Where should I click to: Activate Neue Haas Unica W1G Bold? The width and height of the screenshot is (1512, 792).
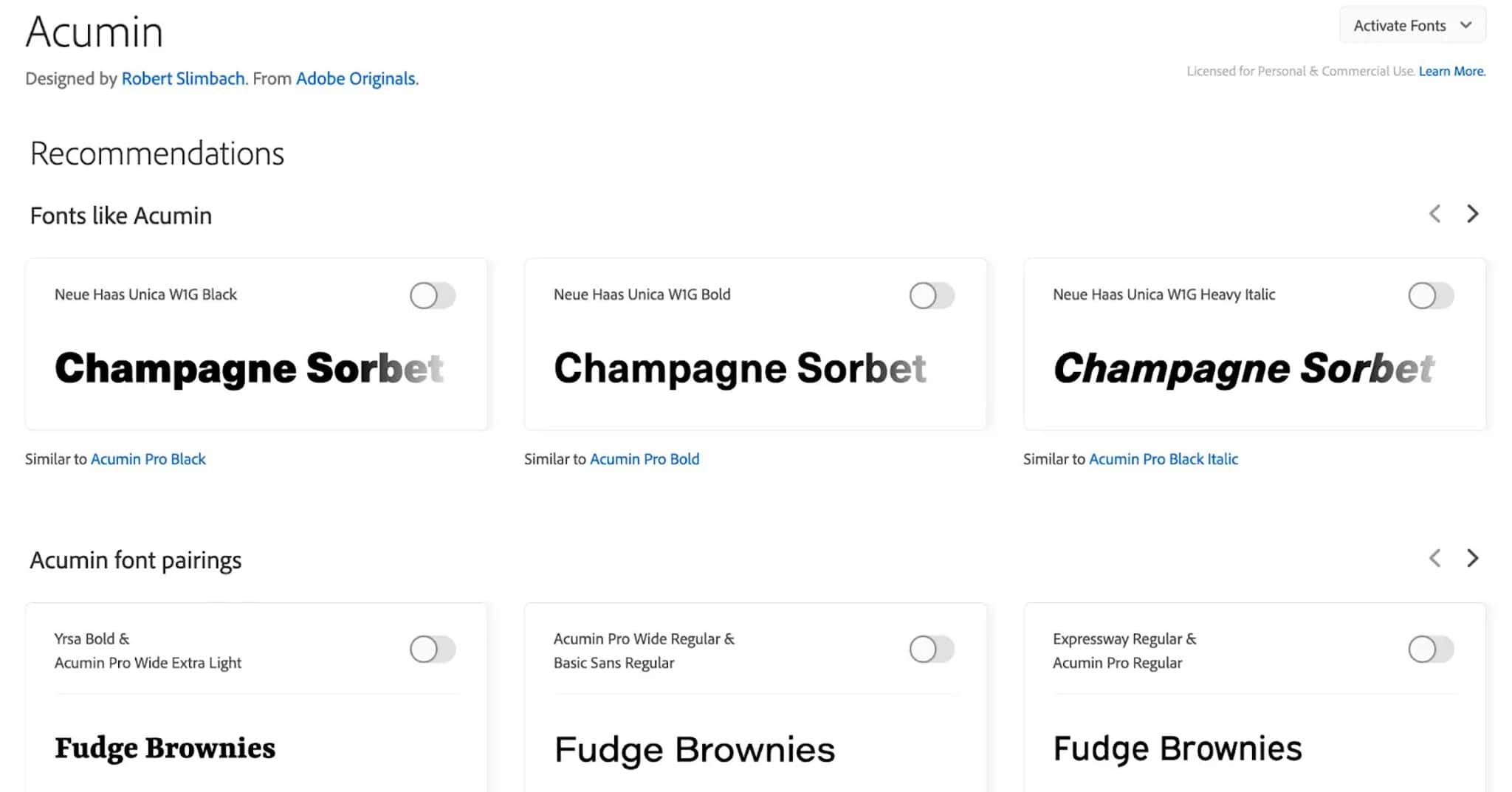[930, 295]
